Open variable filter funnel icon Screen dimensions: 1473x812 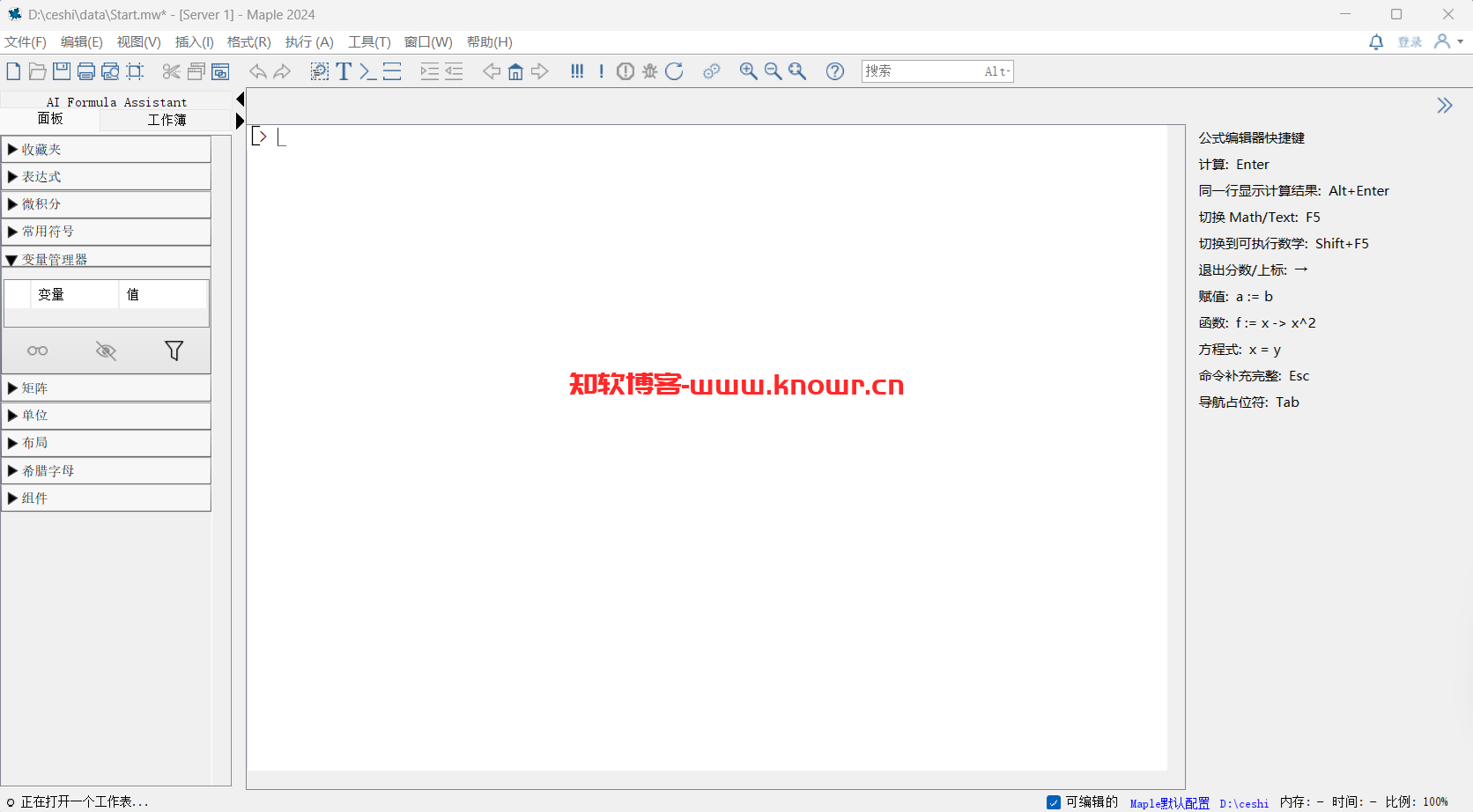click(x=174, y=351)
